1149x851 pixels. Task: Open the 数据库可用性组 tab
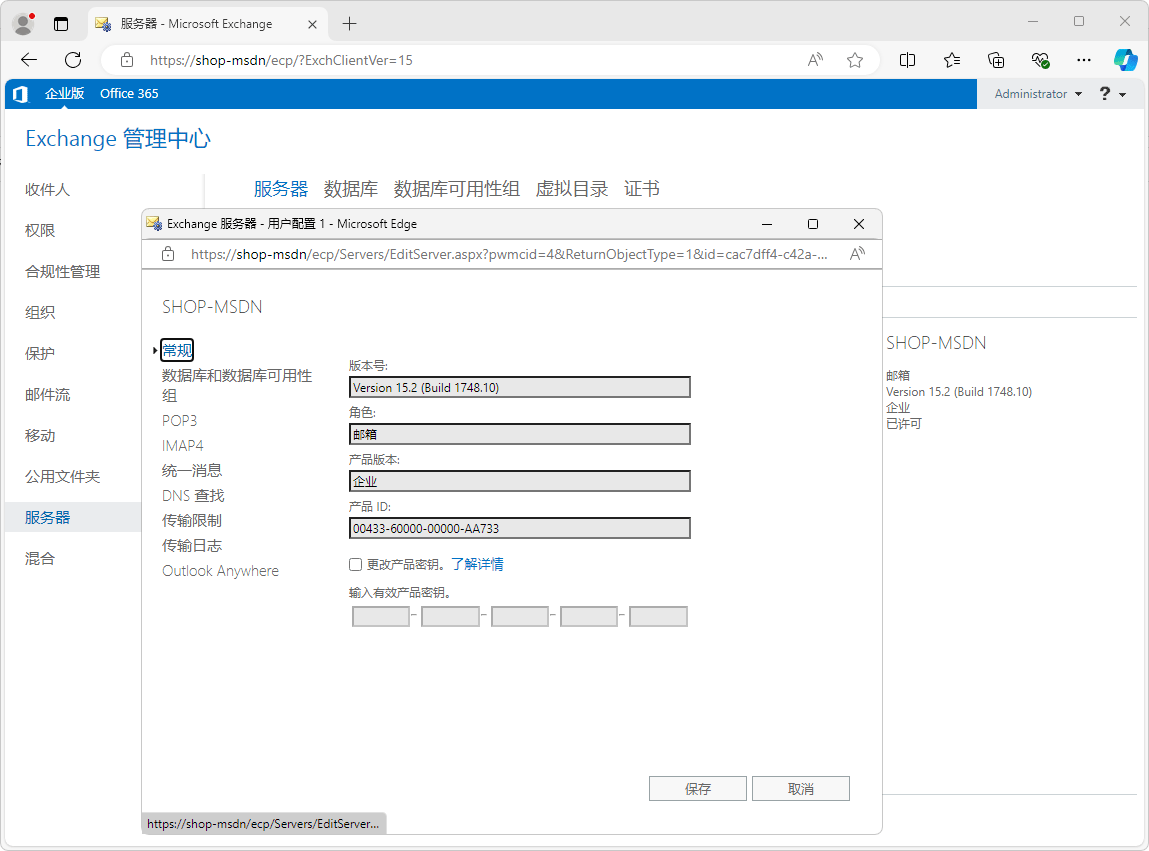pos(457,189)
